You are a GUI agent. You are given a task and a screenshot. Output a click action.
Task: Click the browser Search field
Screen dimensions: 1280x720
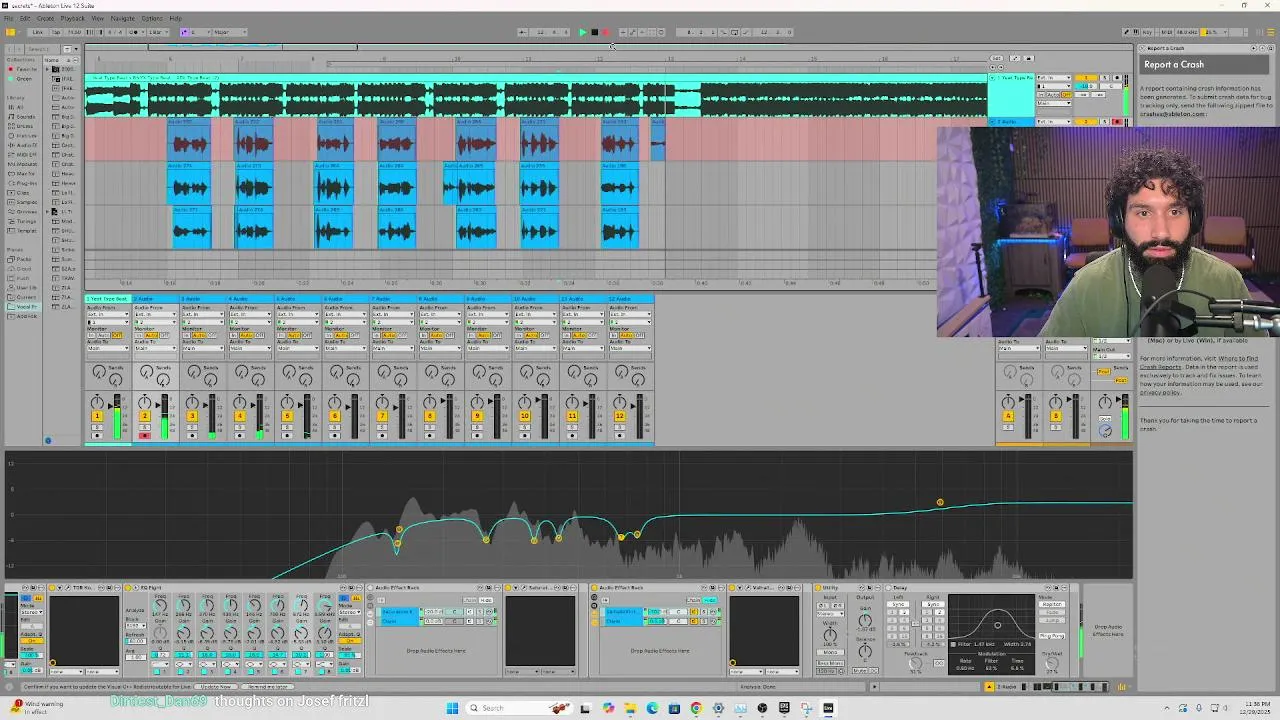40,48
